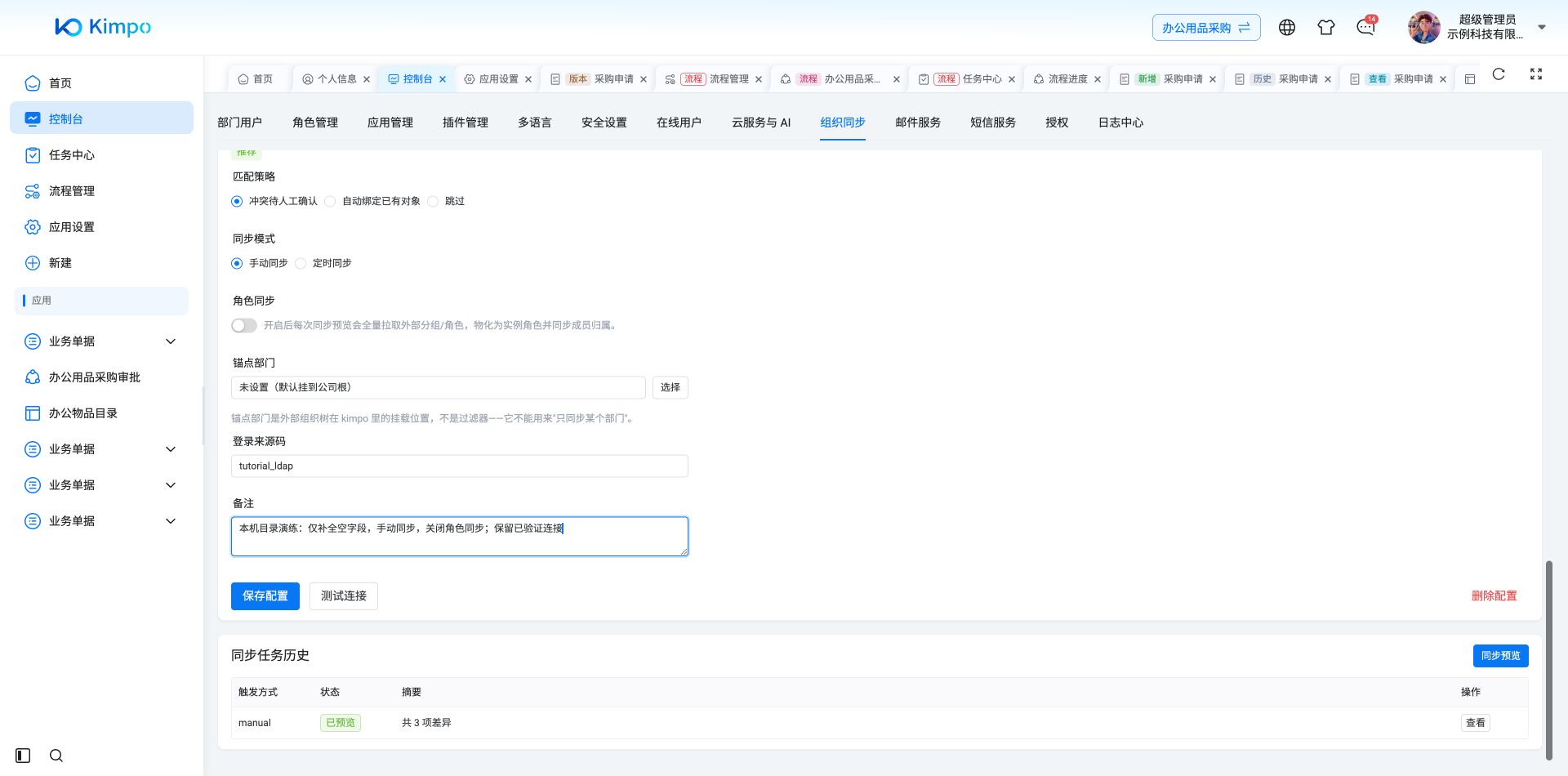Image resolution: width=1568 pixels, height=776 pixels.
Task: Close the 个人信息 tab
Action: coord(367,79)
